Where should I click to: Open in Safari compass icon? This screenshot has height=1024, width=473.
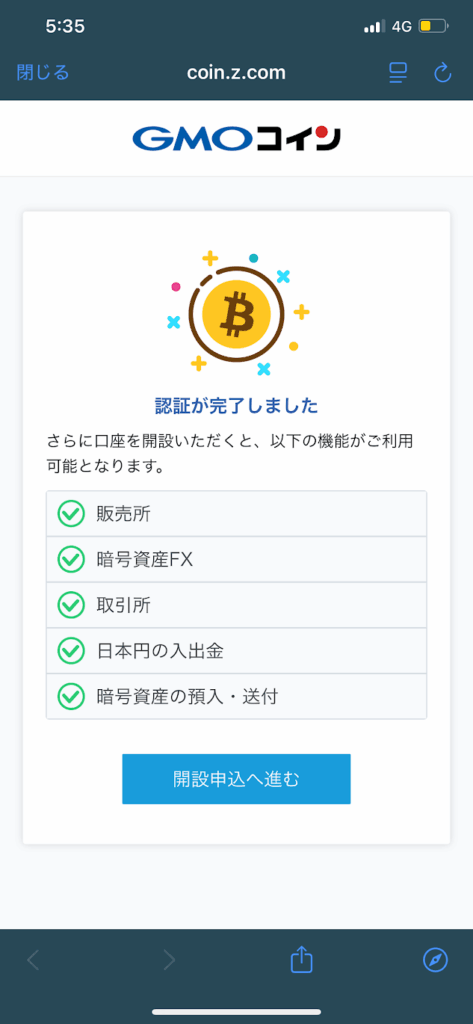tap(435, 959)
